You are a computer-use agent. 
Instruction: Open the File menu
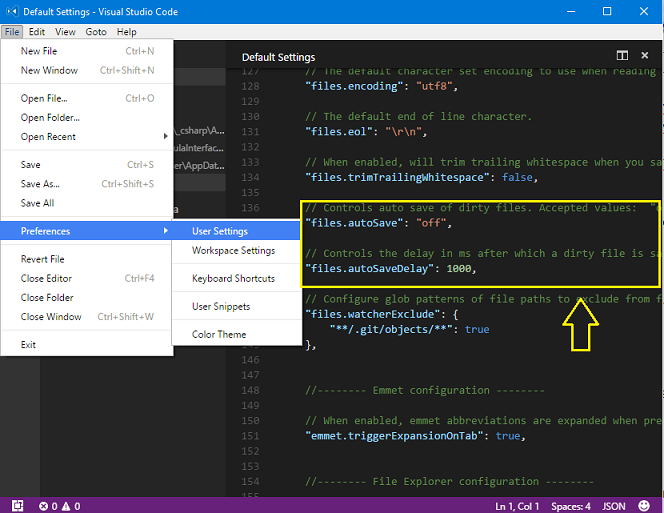[x=12, y=32]
